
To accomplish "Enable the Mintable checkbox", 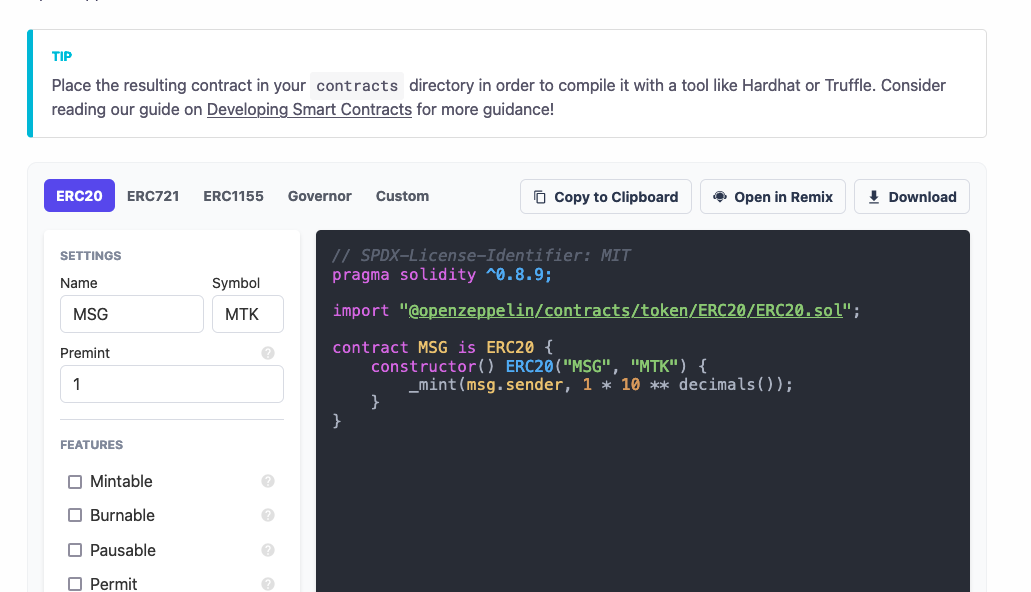I will tap(75, 482).
